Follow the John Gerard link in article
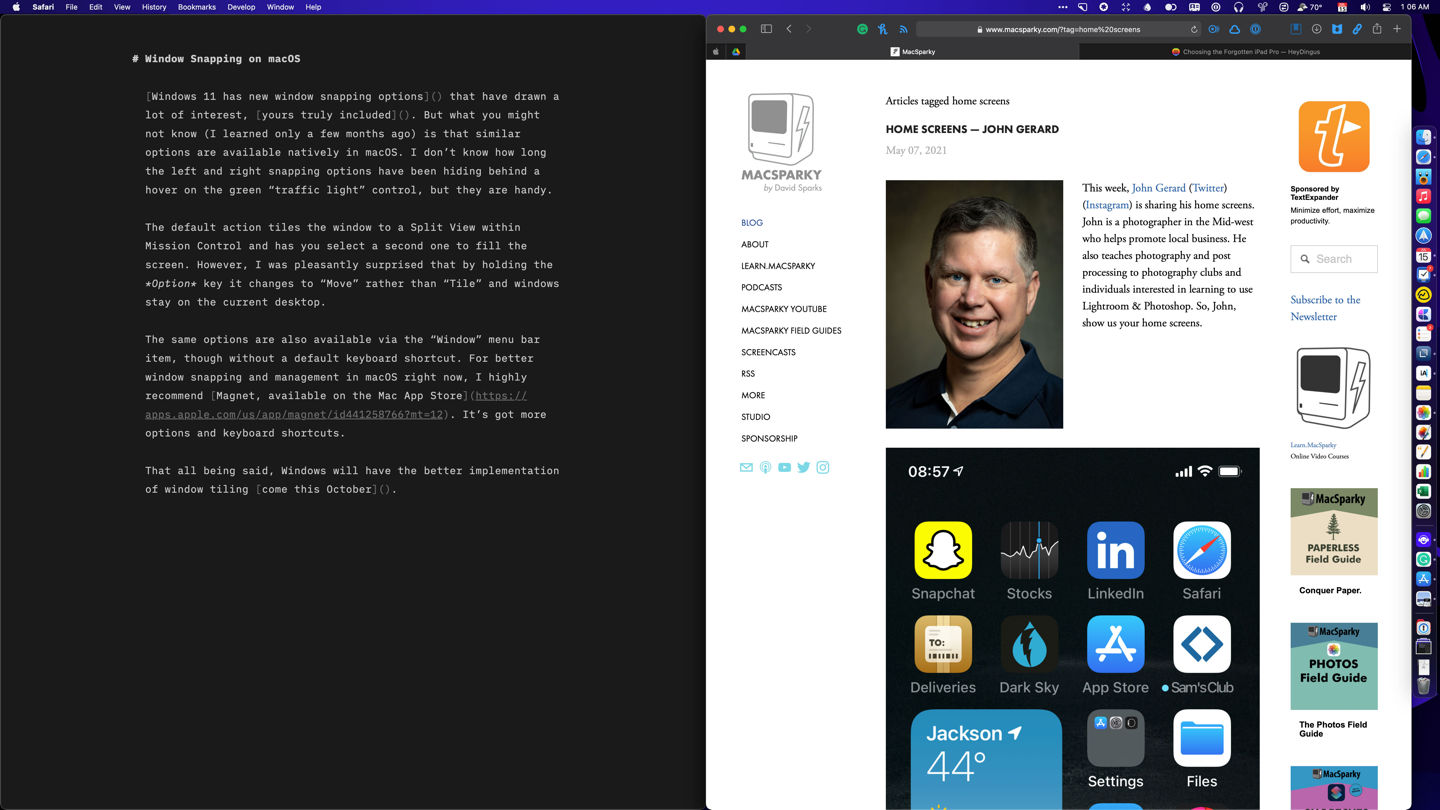This screenshot has height=810, width=1440. (1158, 188)
